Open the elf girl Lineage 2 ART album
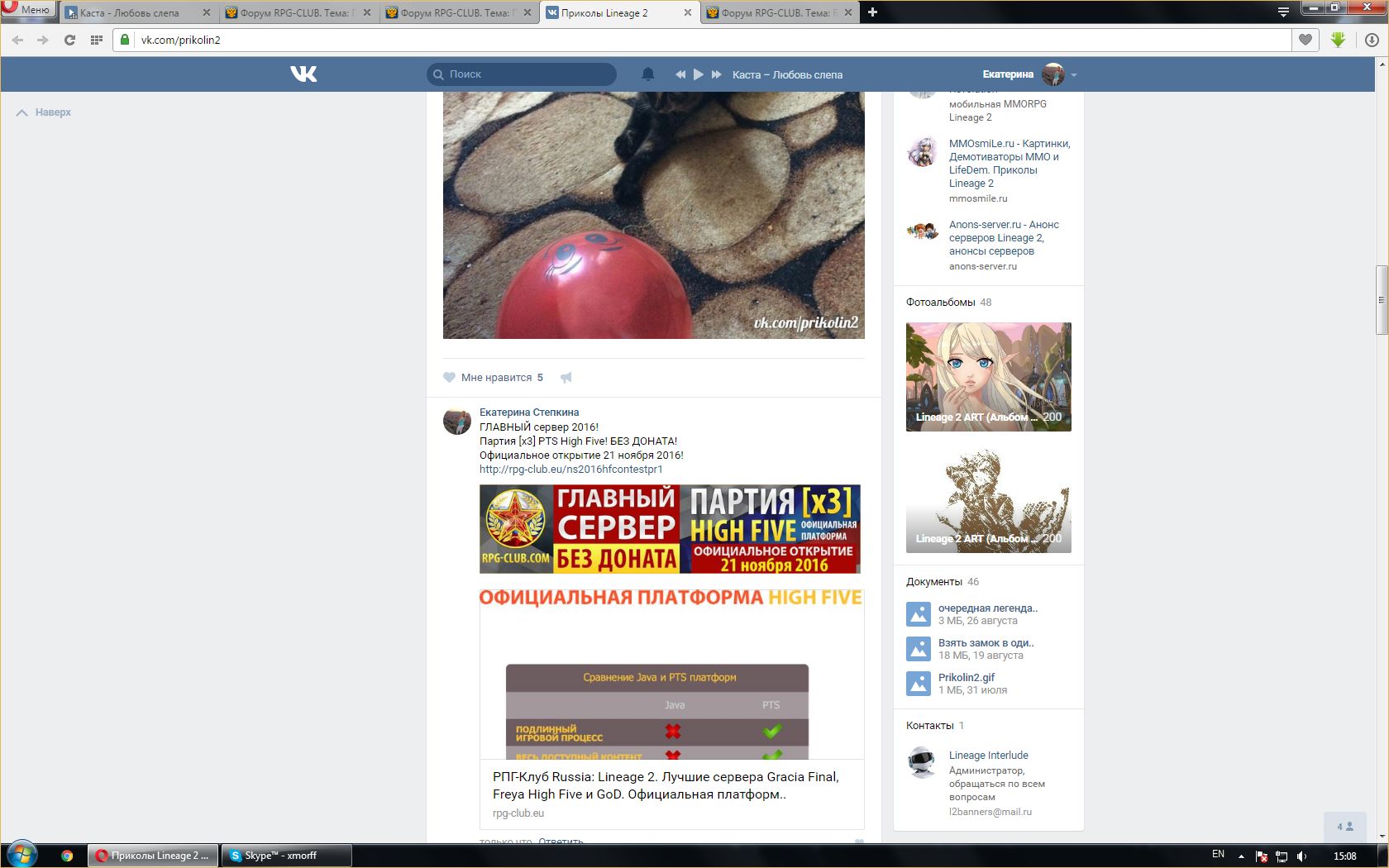Image resolution: width=1389 pixels, height=868 pixels. [989, 377]
